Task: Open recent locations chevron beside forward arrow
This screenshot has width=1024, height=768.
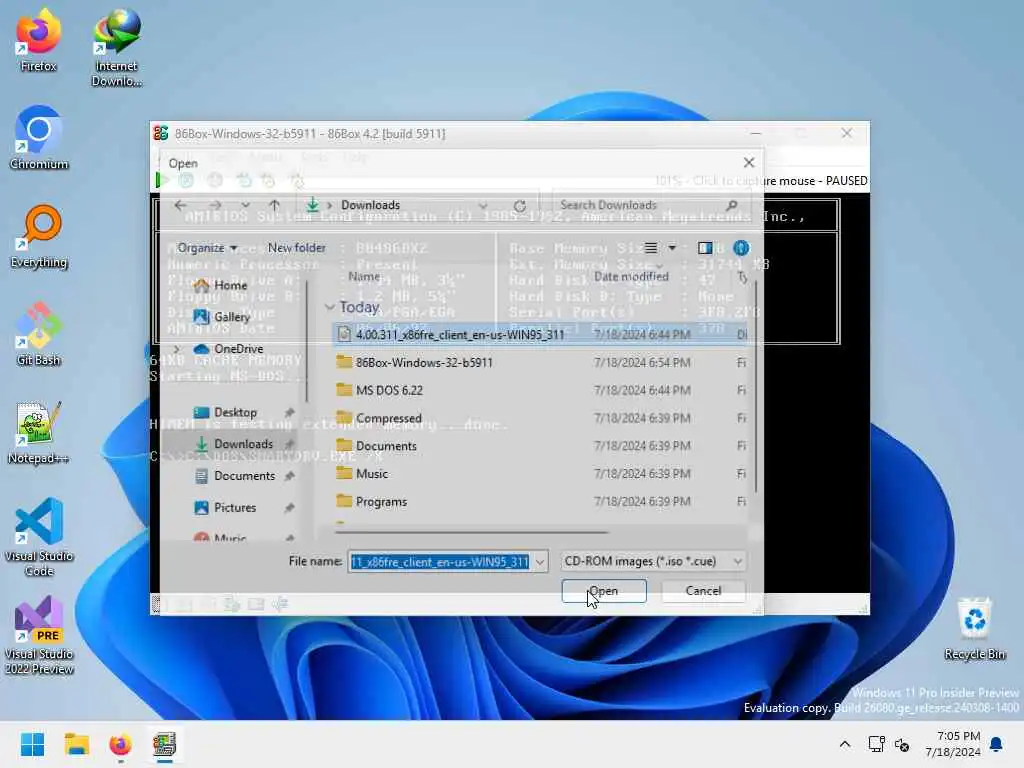Action: coord(245,205)
